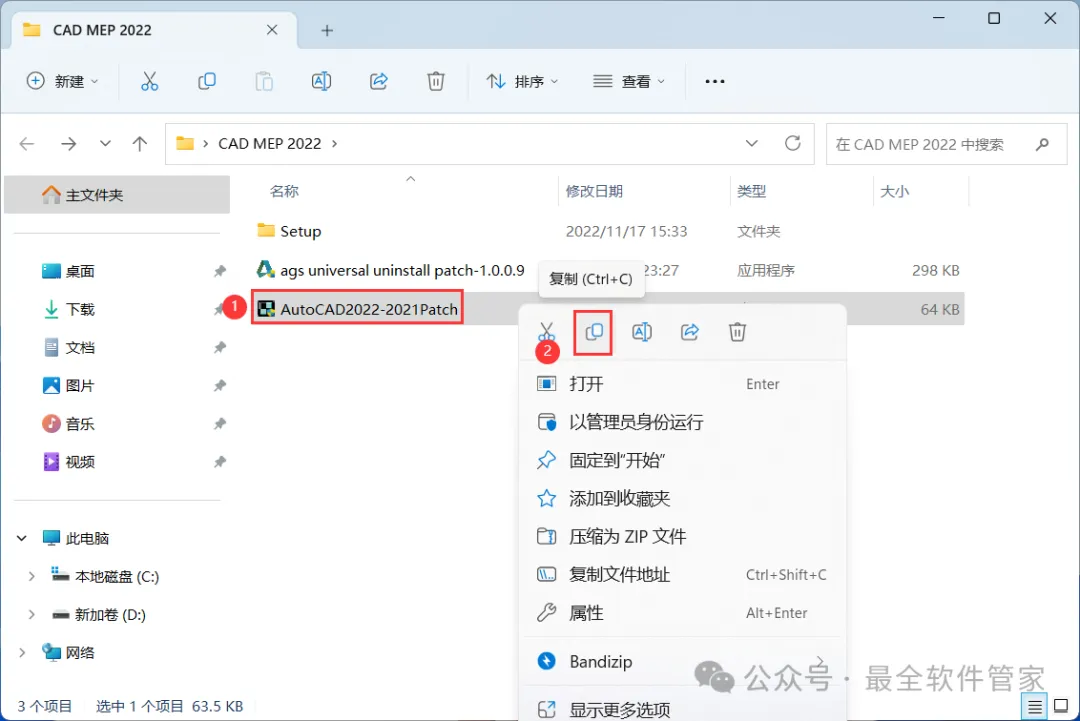Switch to large icons view in the status bar
The width and height of the screenshot is (1080, 721).
[1061, 707]
